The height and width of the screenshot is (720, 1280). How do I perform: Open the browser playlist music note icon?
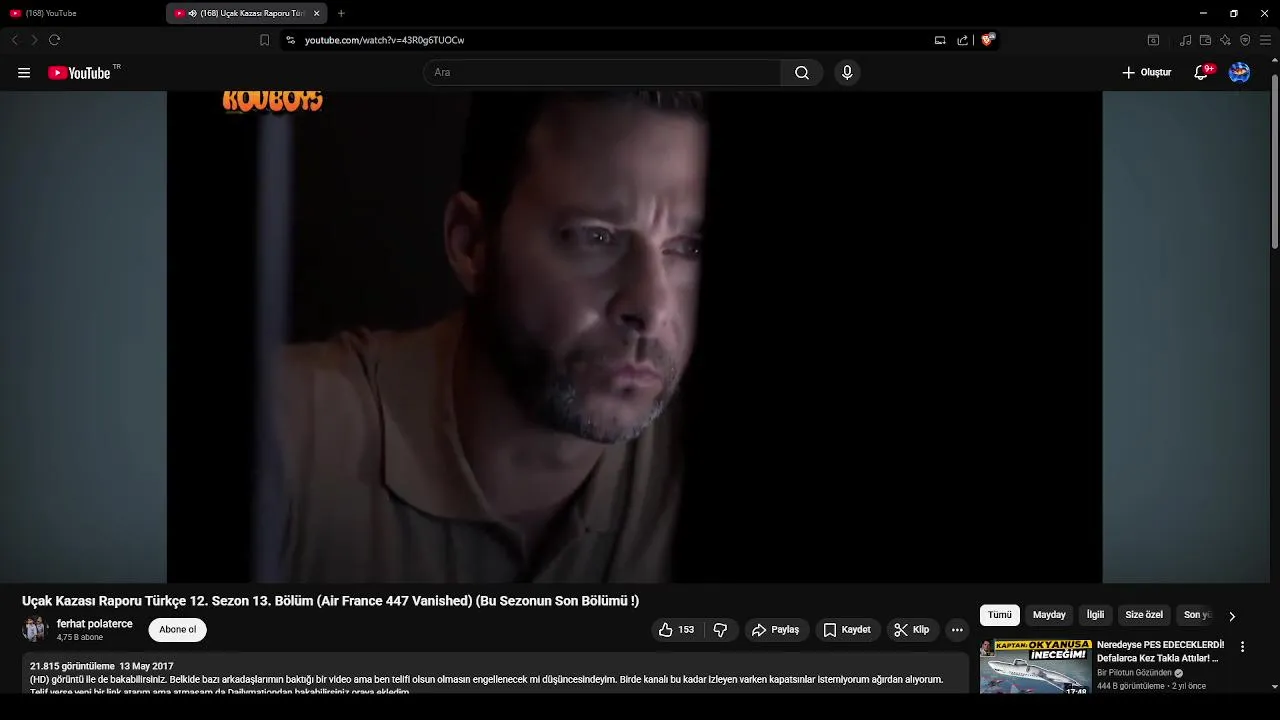(1185, 40)
